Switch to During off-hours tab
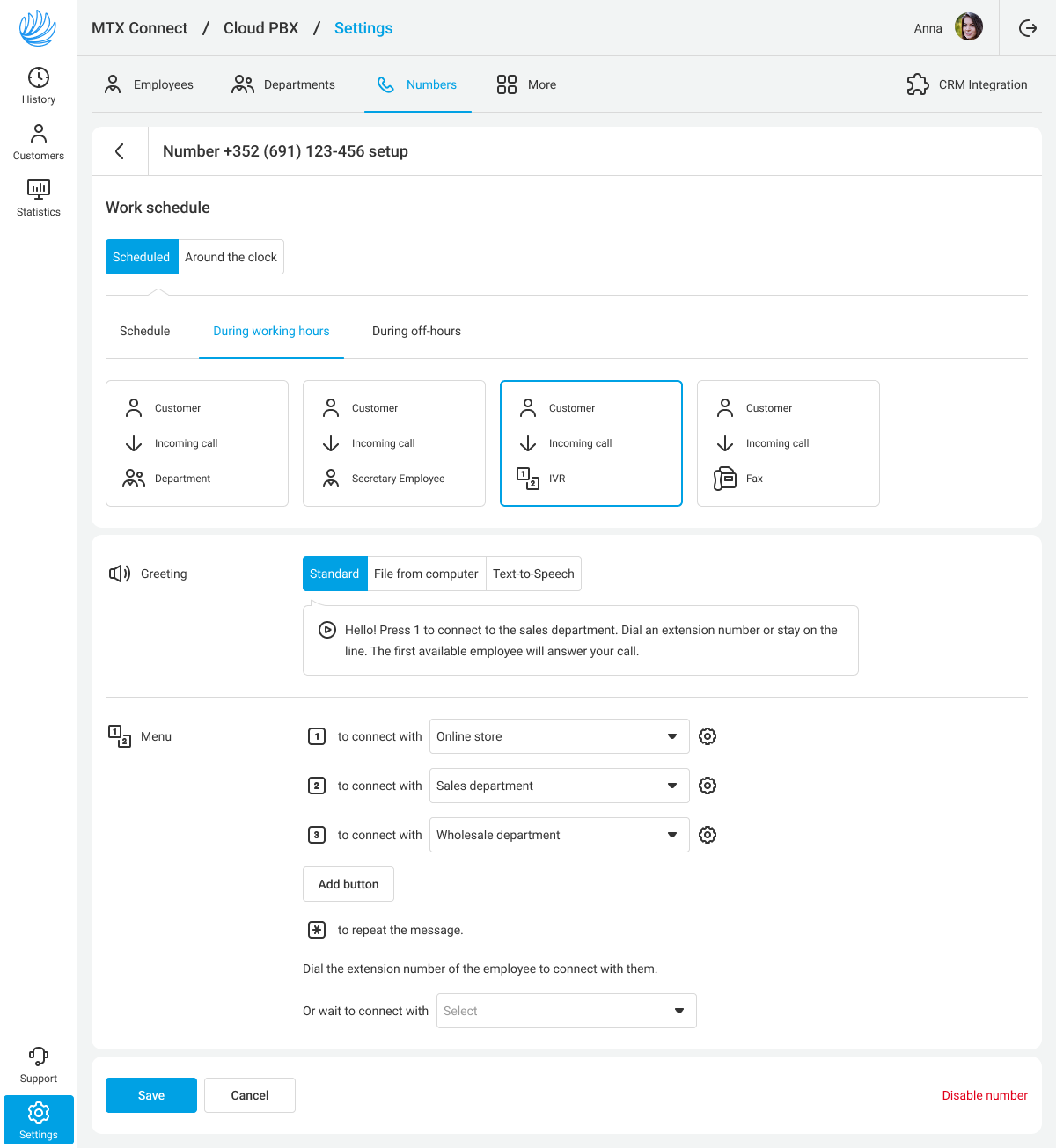Screen dimensions: 1056x1148 (x=416, y=331)
